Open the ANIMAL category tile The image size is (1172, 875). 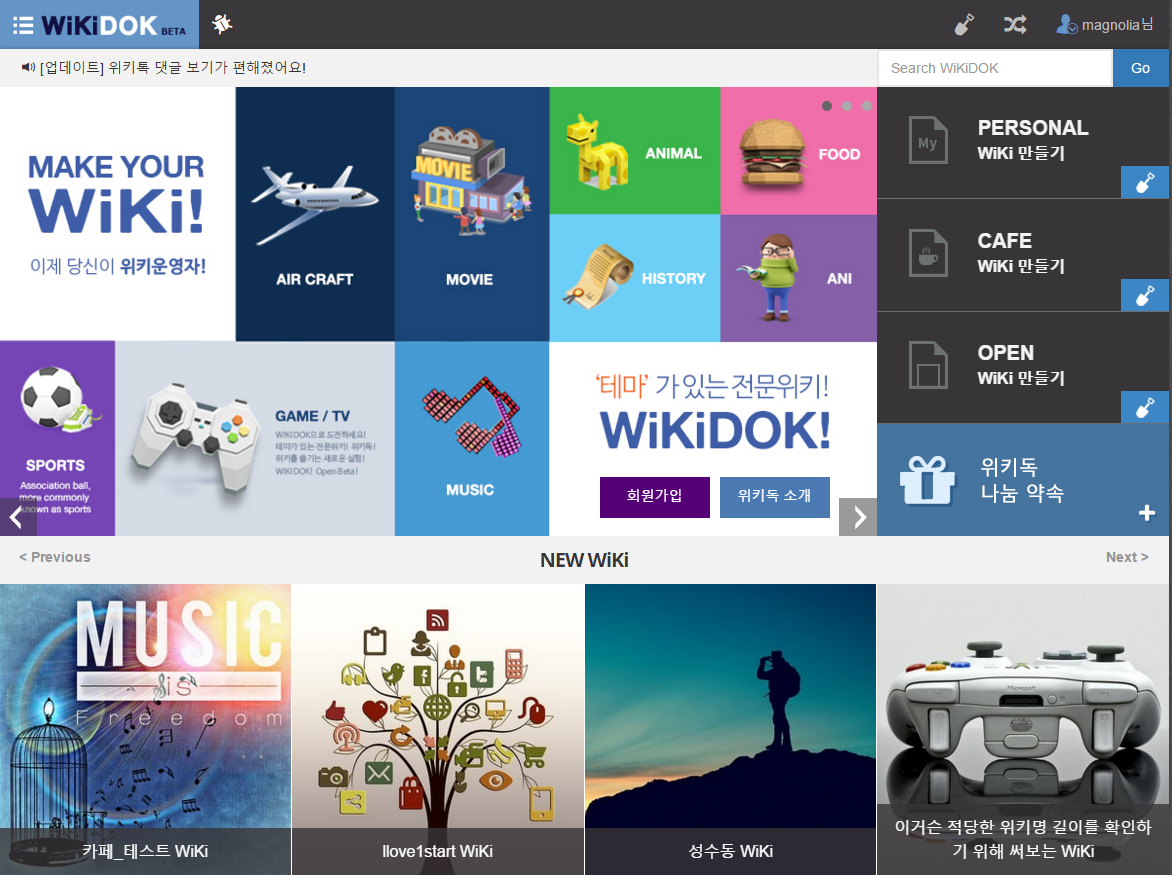click(635, 151)
